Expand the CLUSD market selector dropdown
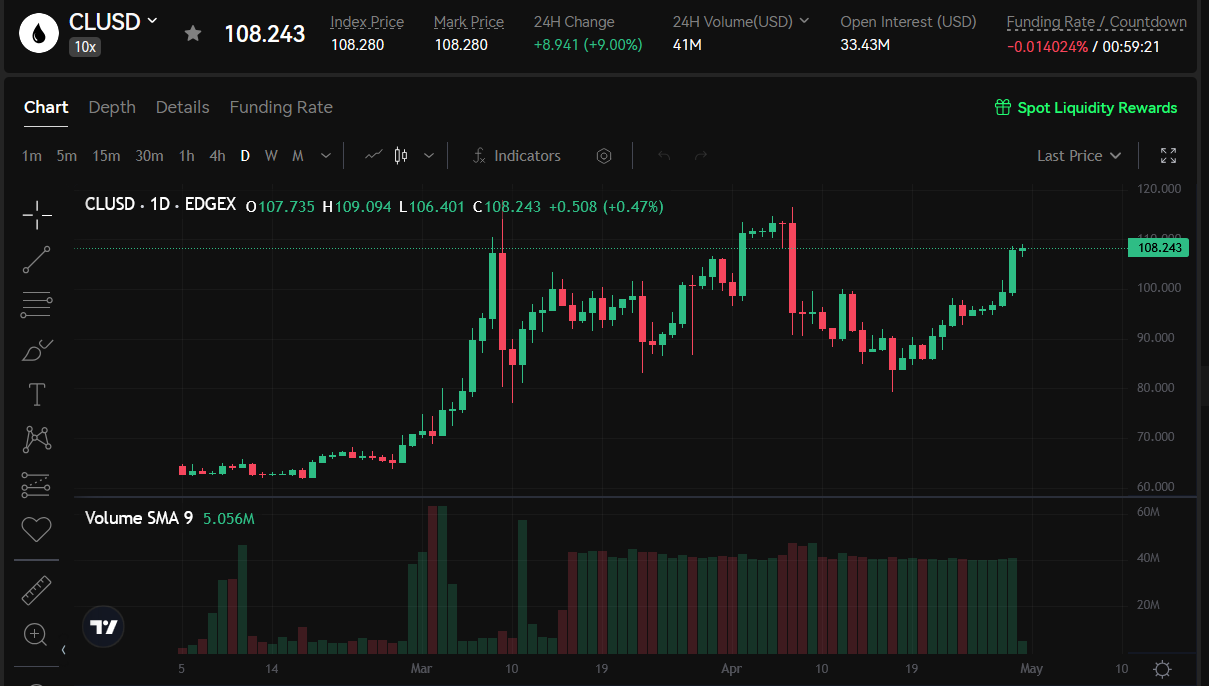The height and width of the screenshot is (686, 1209). tap(152, 20)
